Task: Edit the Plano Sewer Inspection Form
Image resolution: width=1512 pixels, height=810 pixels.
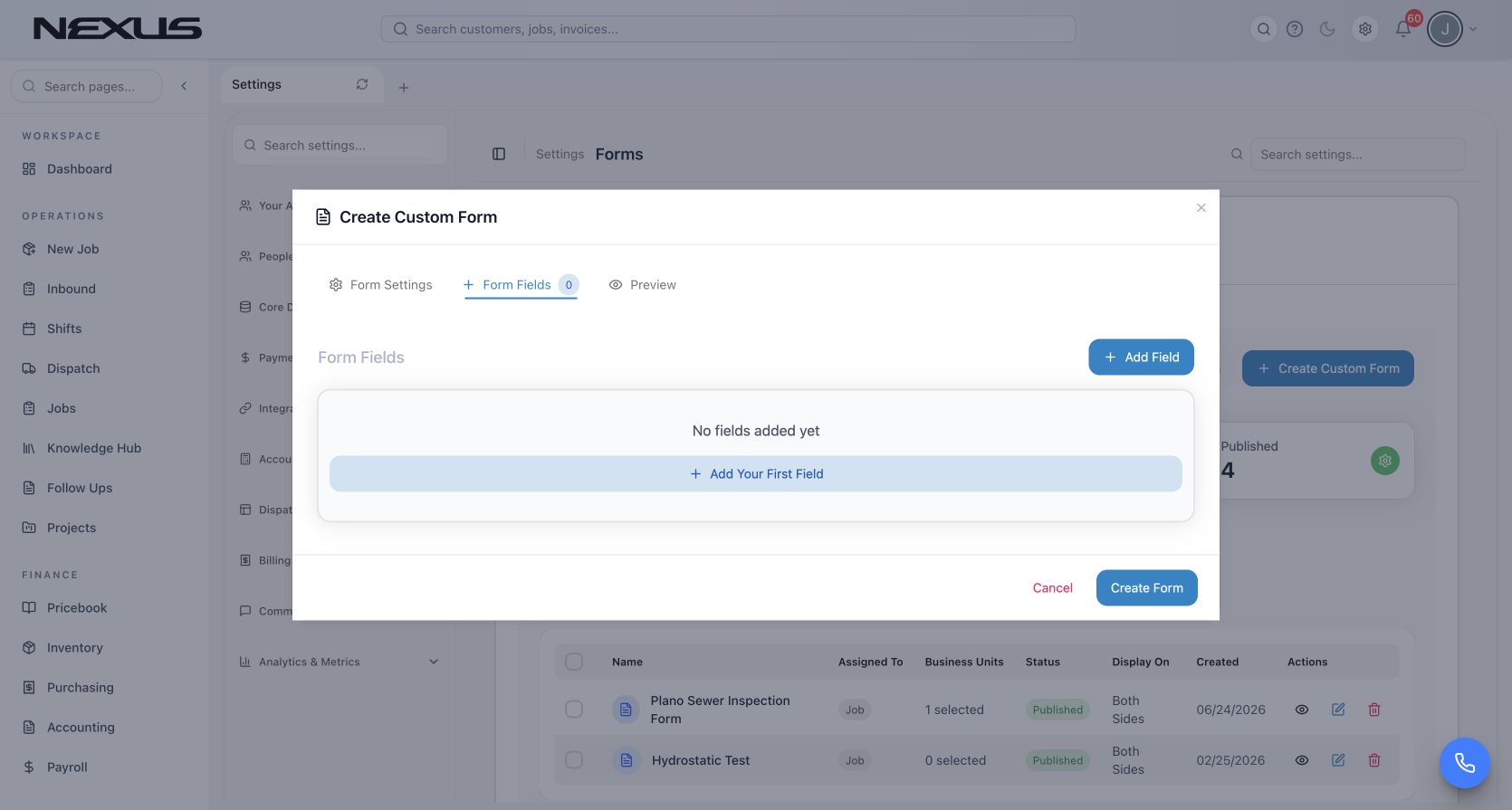Action: coord(1338,710)
